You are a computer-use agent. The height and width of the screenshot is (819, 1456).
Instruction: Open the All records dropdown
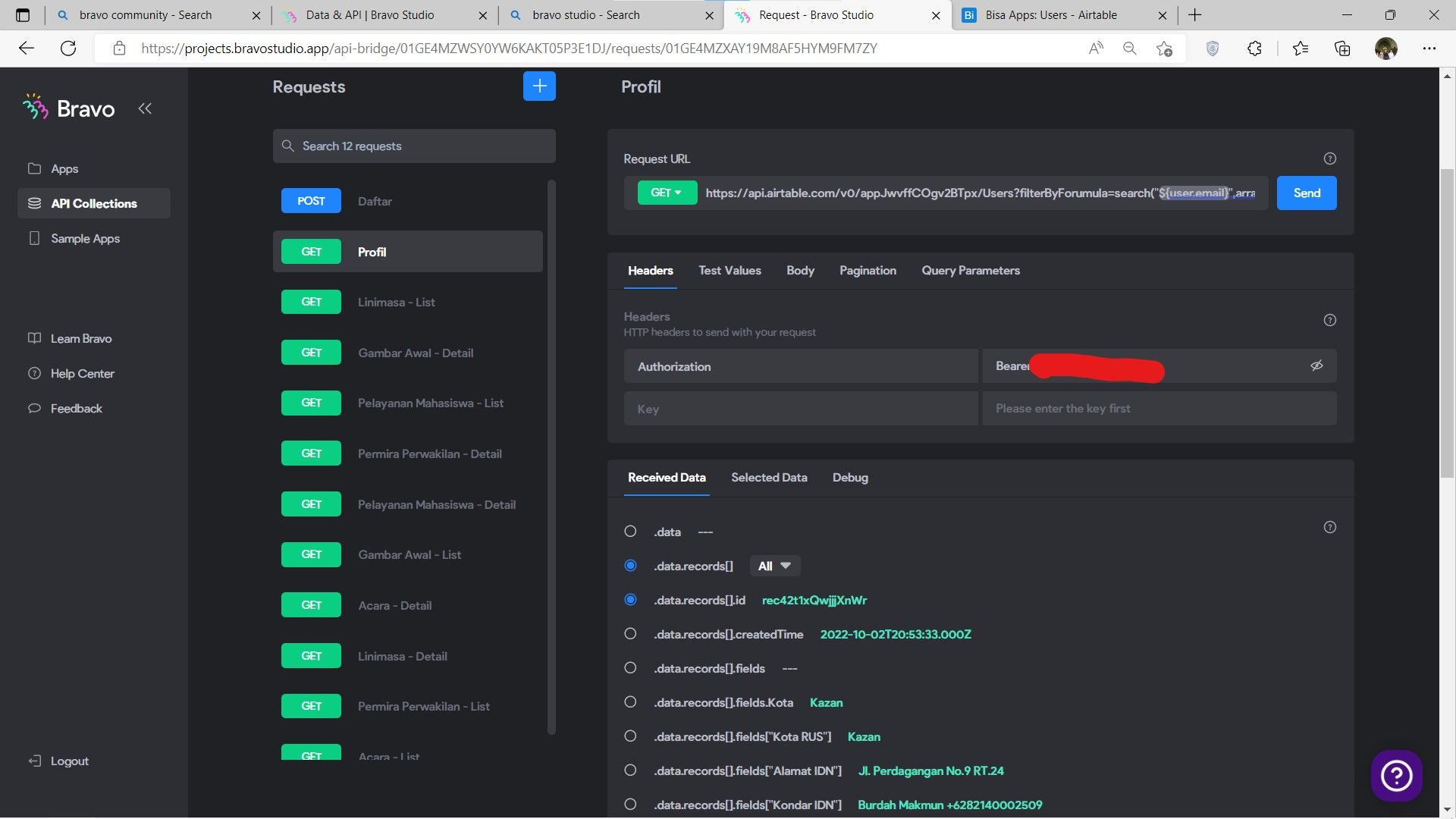click(775, 566)
